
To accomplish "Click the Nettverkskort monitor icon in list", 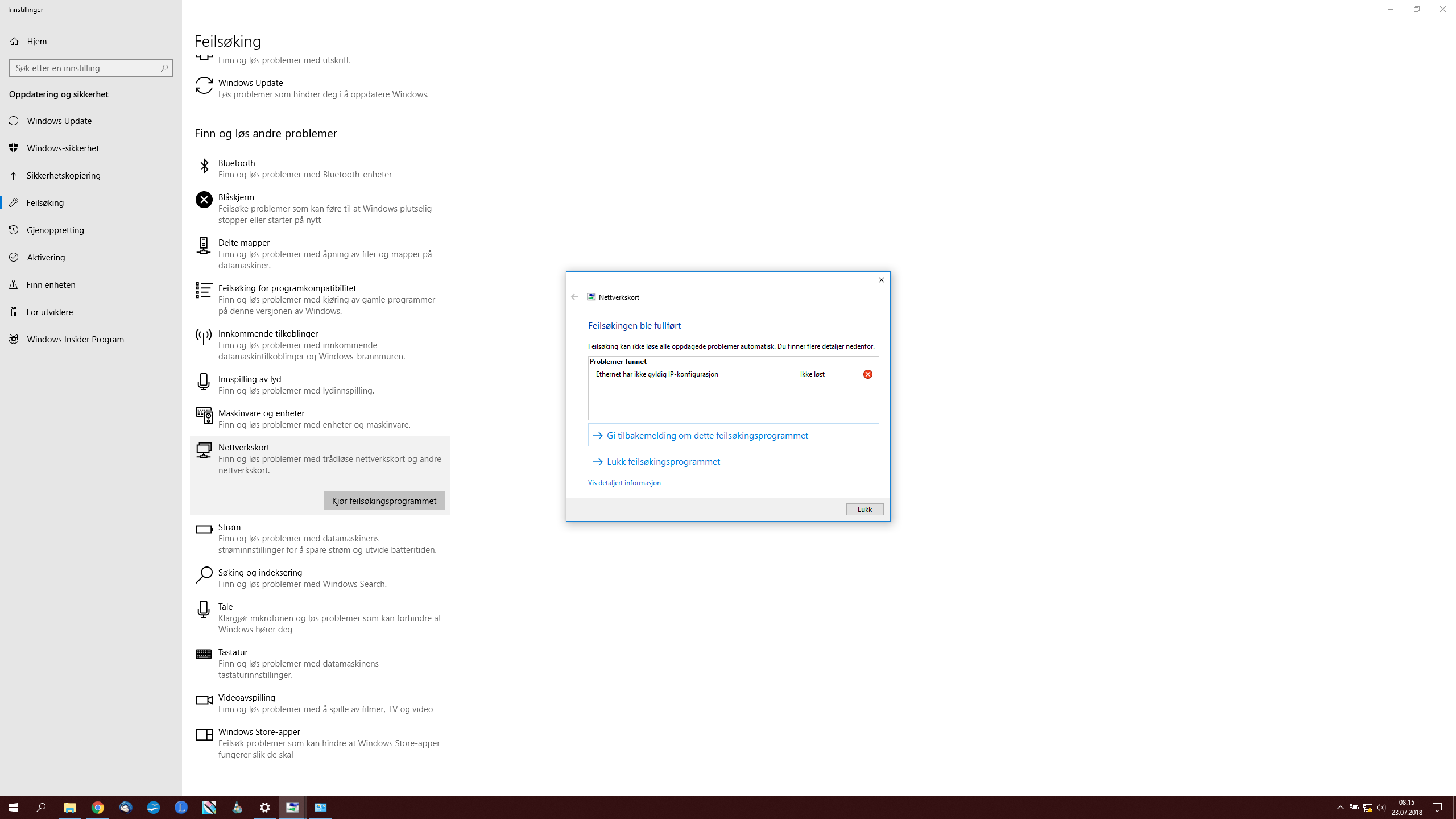I will pos(204,450).
